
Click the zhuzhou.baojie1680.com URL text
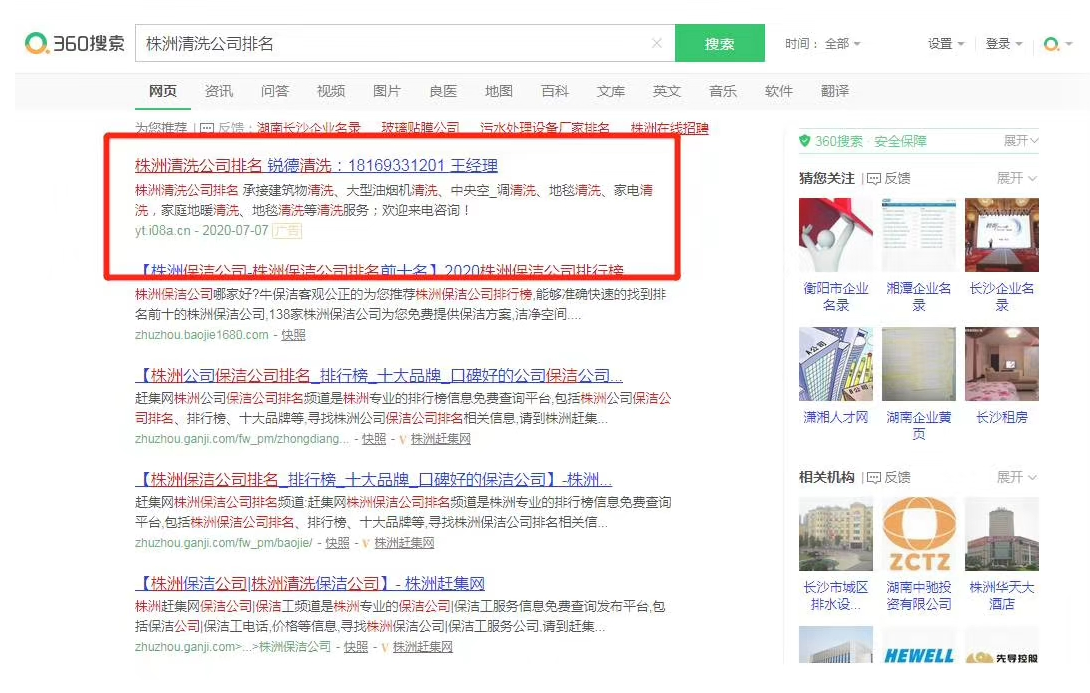202,335
